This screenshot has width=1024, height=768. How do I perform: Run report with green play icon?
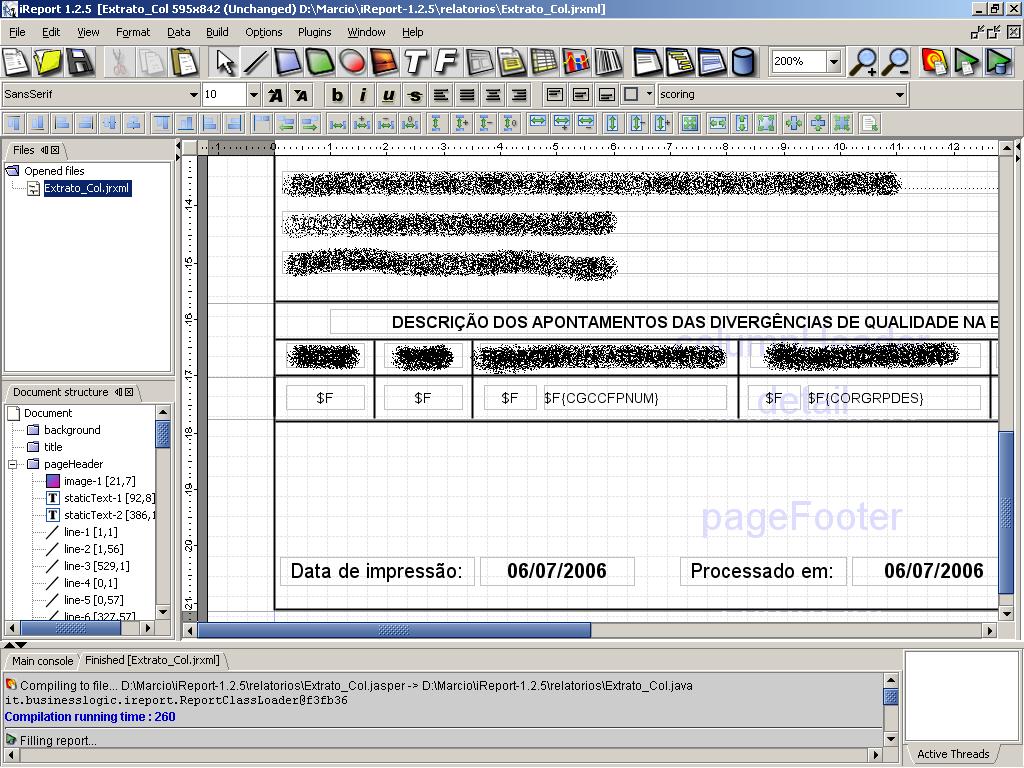(967, 62)
